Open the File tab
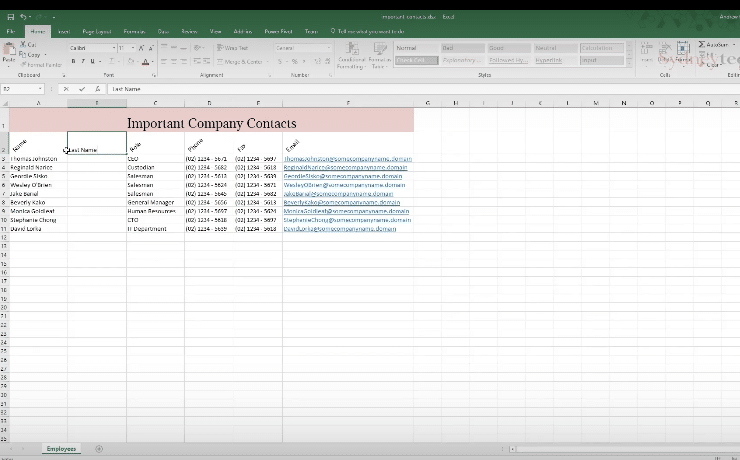This screenshot has width=740, height=460. point(11,32)
